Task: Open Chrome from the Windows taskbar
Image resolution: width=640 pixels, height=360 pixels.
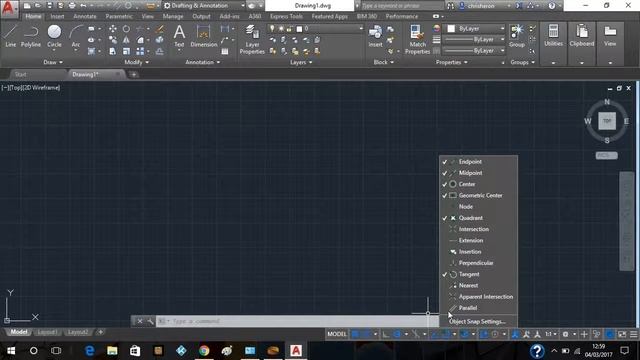Action: (x=204, y=351)
